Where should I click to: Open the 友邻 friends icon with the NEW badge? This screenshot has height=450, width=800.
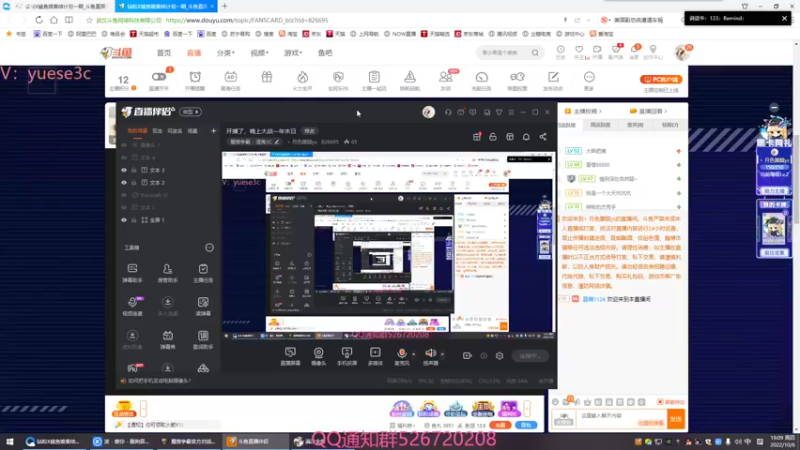pyautogui.click(x=445, y=77)
